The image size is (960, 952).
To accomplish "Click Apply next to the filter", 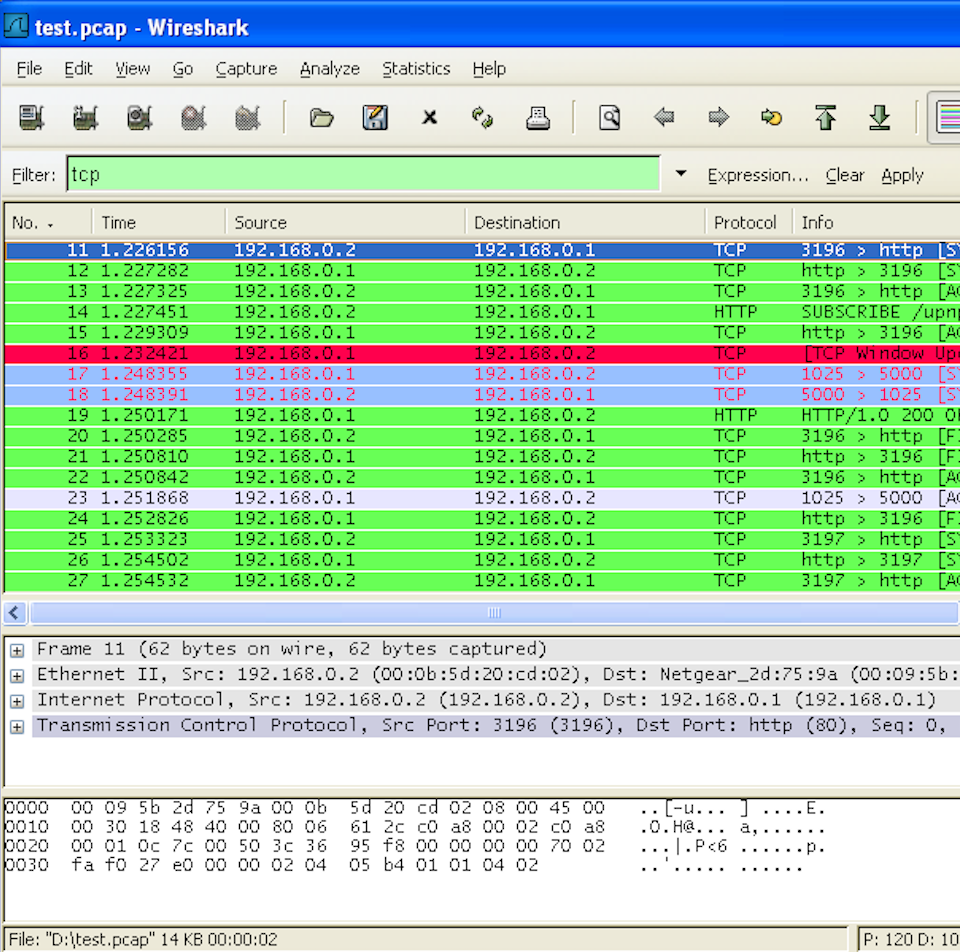I will click(x=902, y=175).
